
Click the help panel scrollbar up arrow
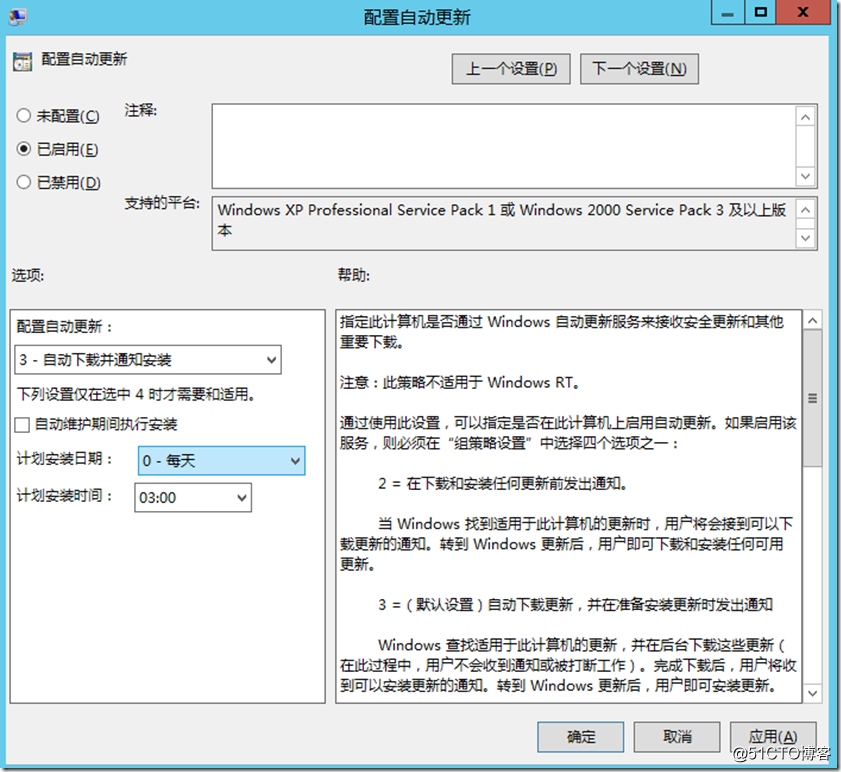[813, 321]
